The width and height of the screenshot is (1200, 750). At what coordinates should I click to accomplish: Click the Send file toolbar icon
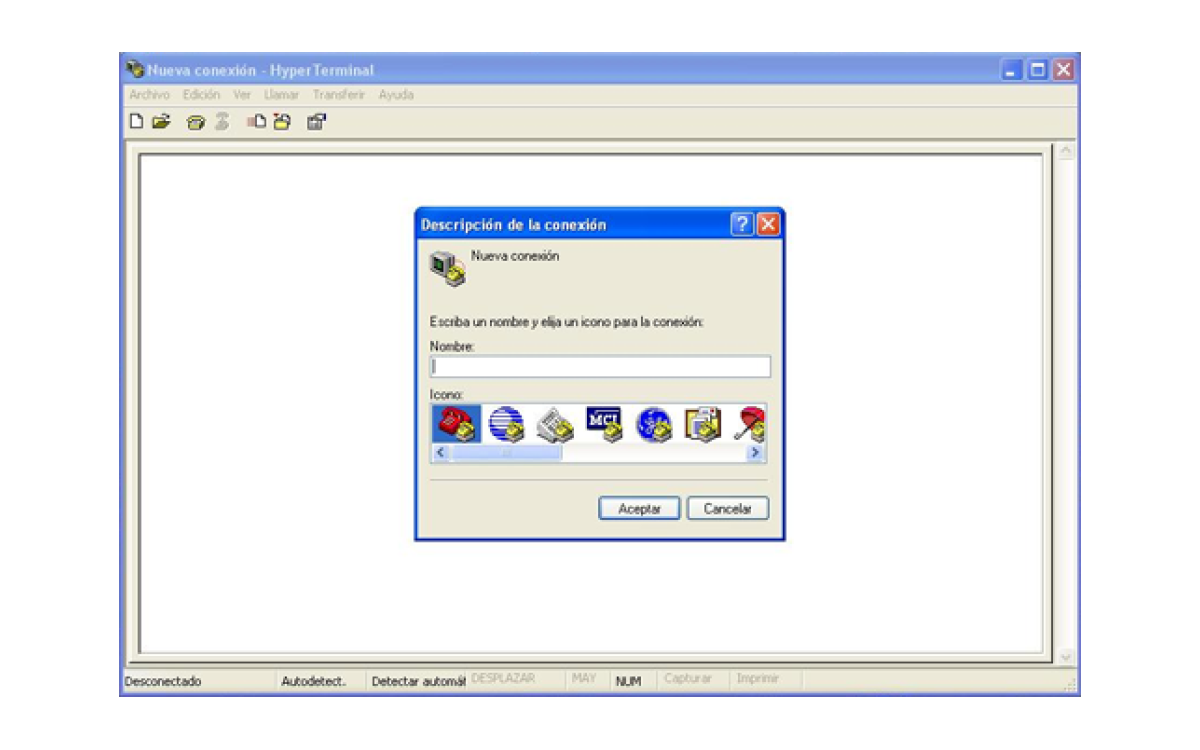tap(256, 122)
